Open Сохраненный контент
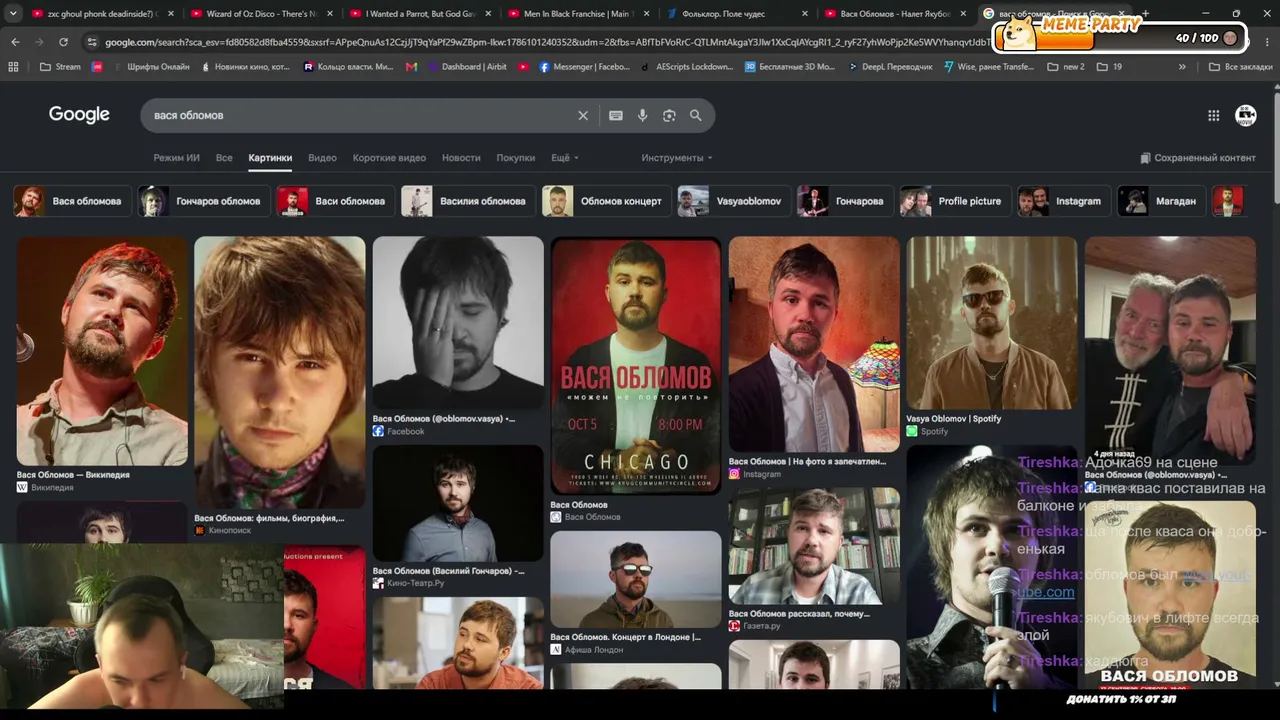This screenshot has height=720, width=1280. pyautogui.click(x=1198, y=158)
